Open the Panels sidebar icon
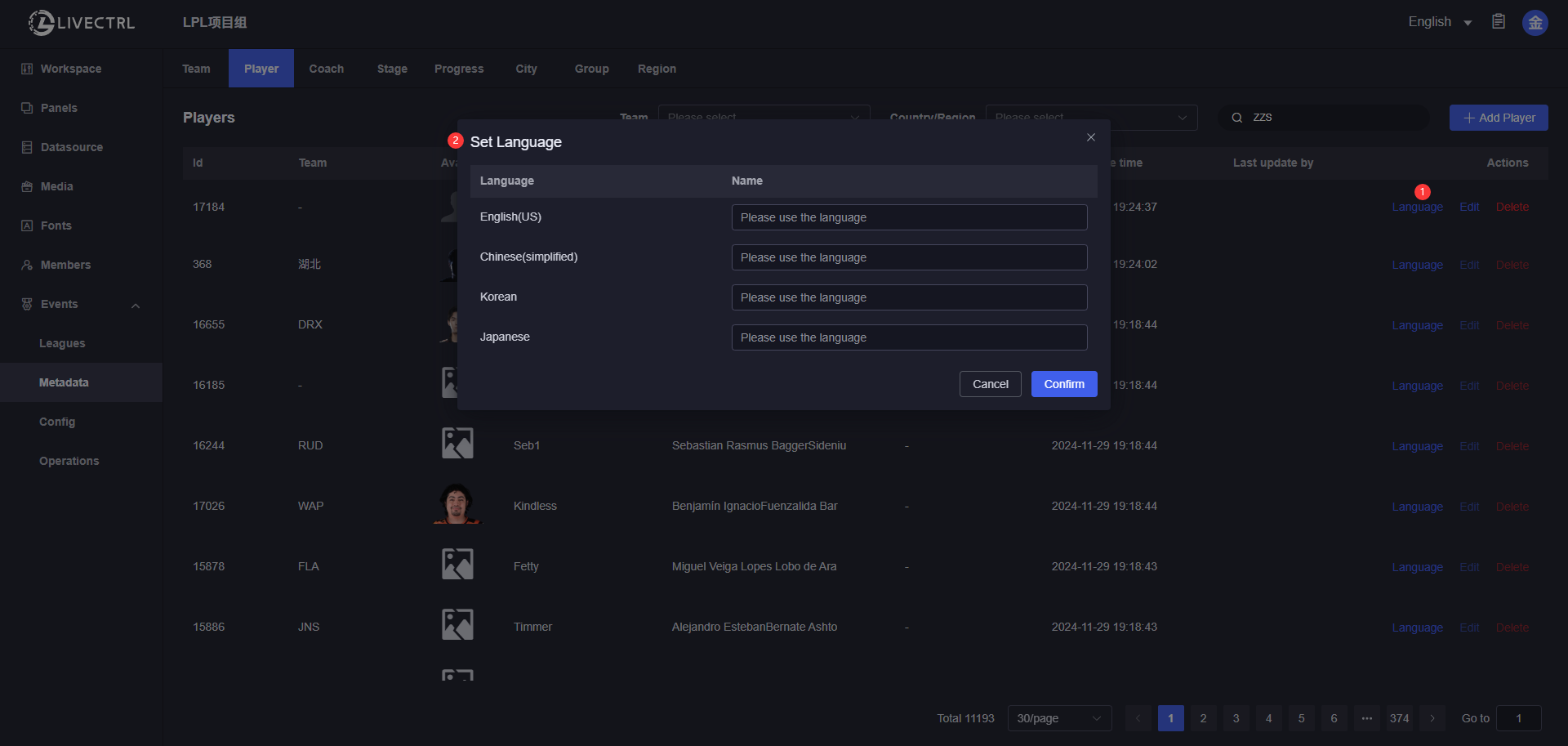Viewport: 1568px width, 746px height. [x=27, y=108]
